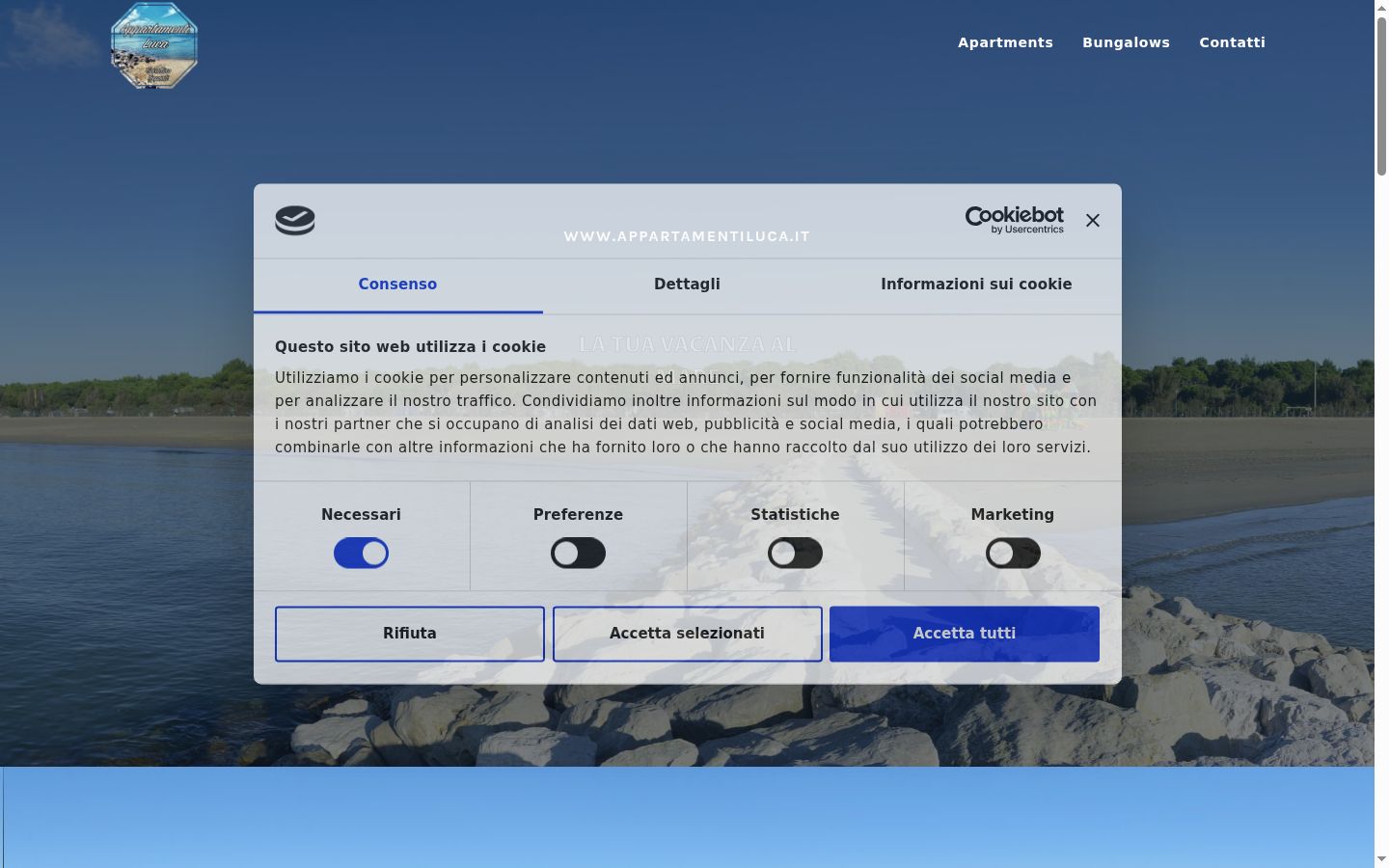1389x868 pixels.
Task: Click the Preferenze category label
Action: [x=578, y=515]
